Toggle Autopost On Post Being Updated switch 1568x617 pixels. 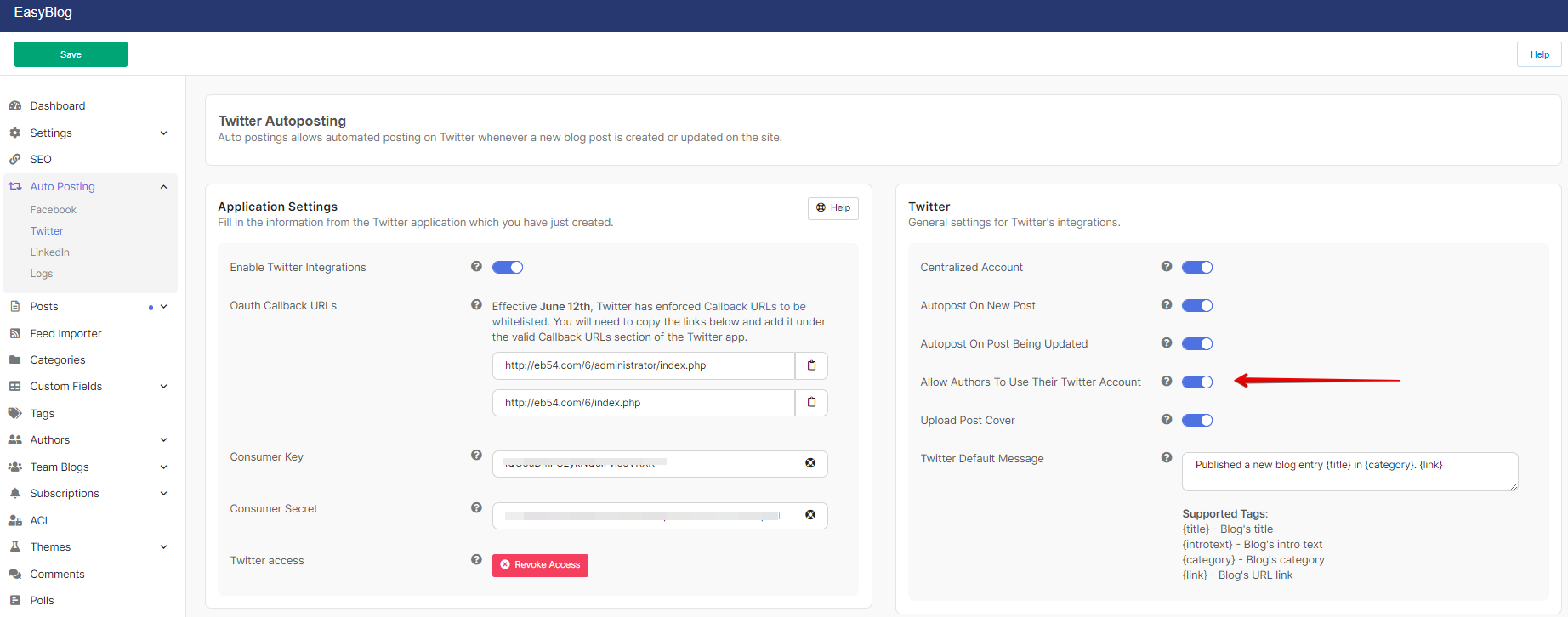pos(1197,344)
